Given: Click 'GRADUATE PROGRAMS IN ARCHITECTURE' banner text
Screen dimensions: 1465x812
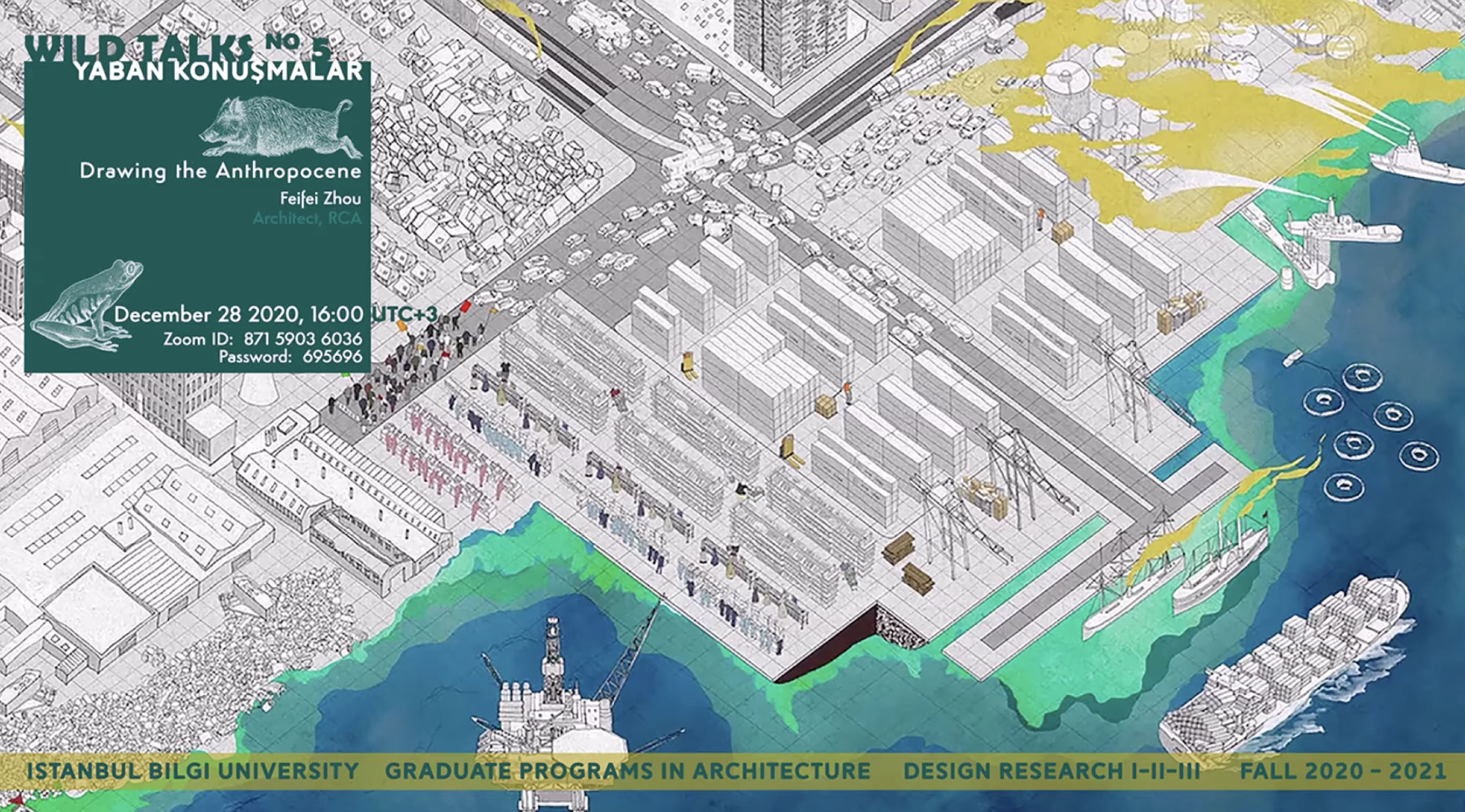Looking at the screenshot, I should click(627, 771).
